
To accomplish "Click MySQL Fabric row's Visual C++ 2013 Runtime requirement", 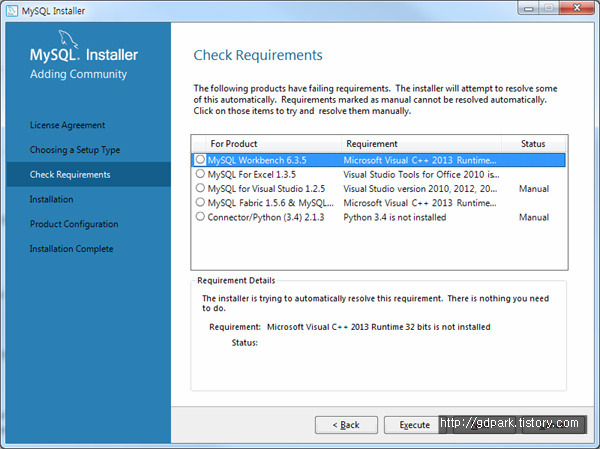I will (x=420, y=203).
